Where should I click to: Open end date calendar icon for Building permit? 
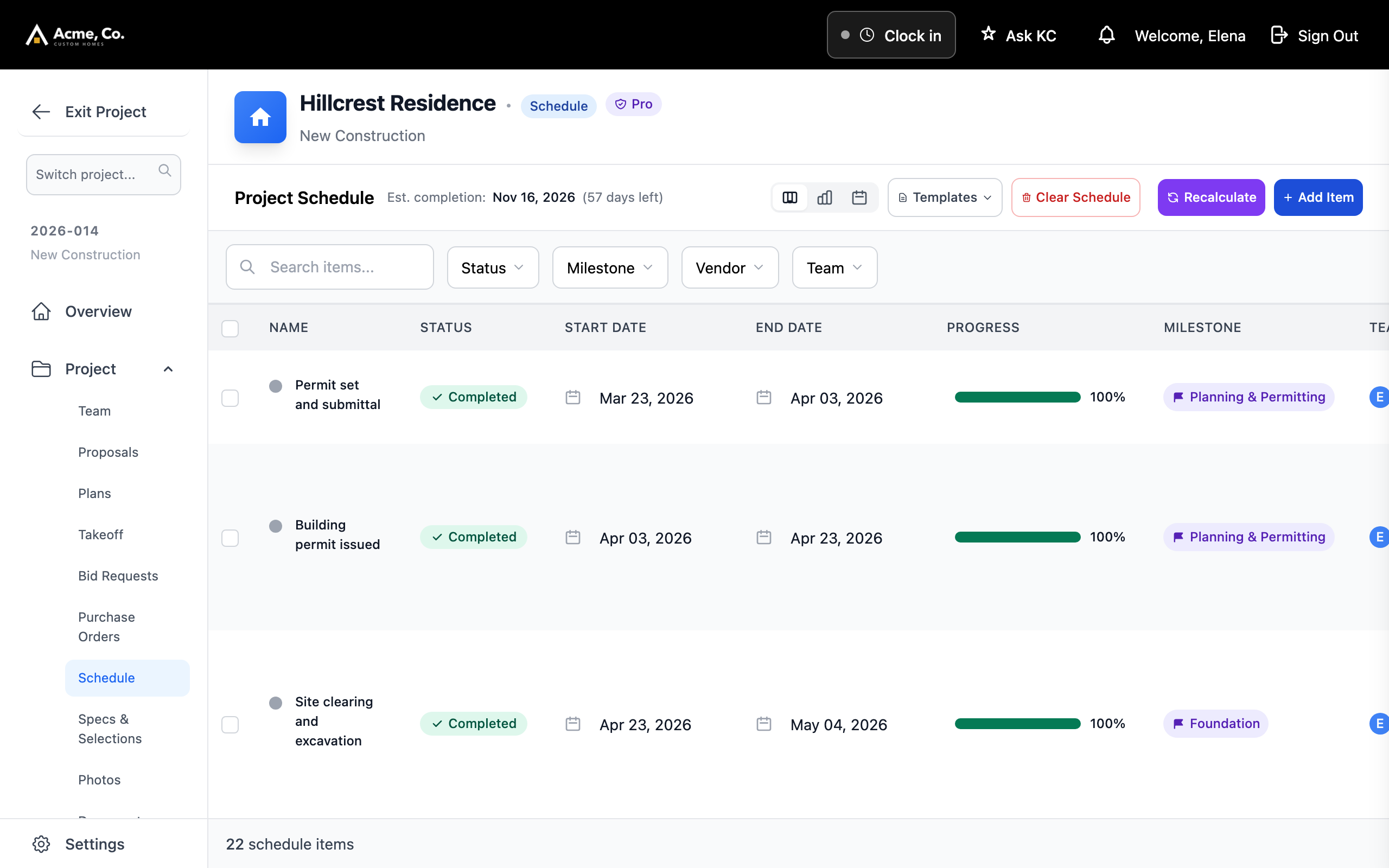click(x=764, y=537)
